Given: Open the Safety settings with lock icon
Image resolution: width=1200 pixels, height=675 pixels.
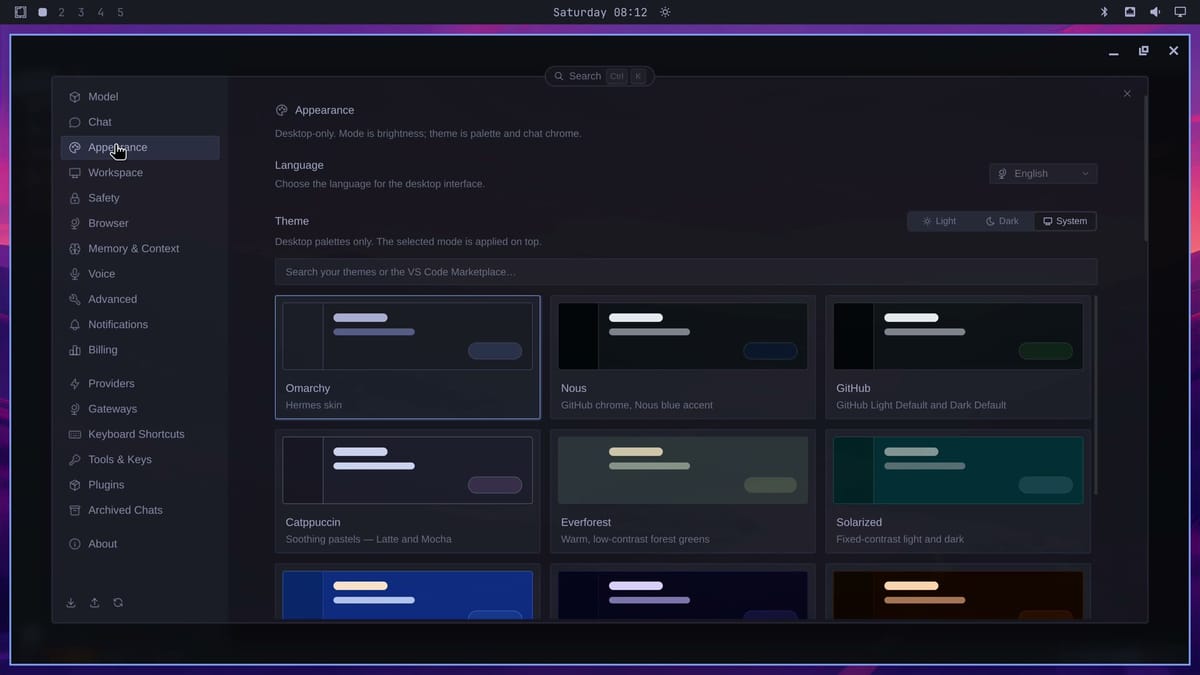Looking at the screenshot, I should click(140, 198).
